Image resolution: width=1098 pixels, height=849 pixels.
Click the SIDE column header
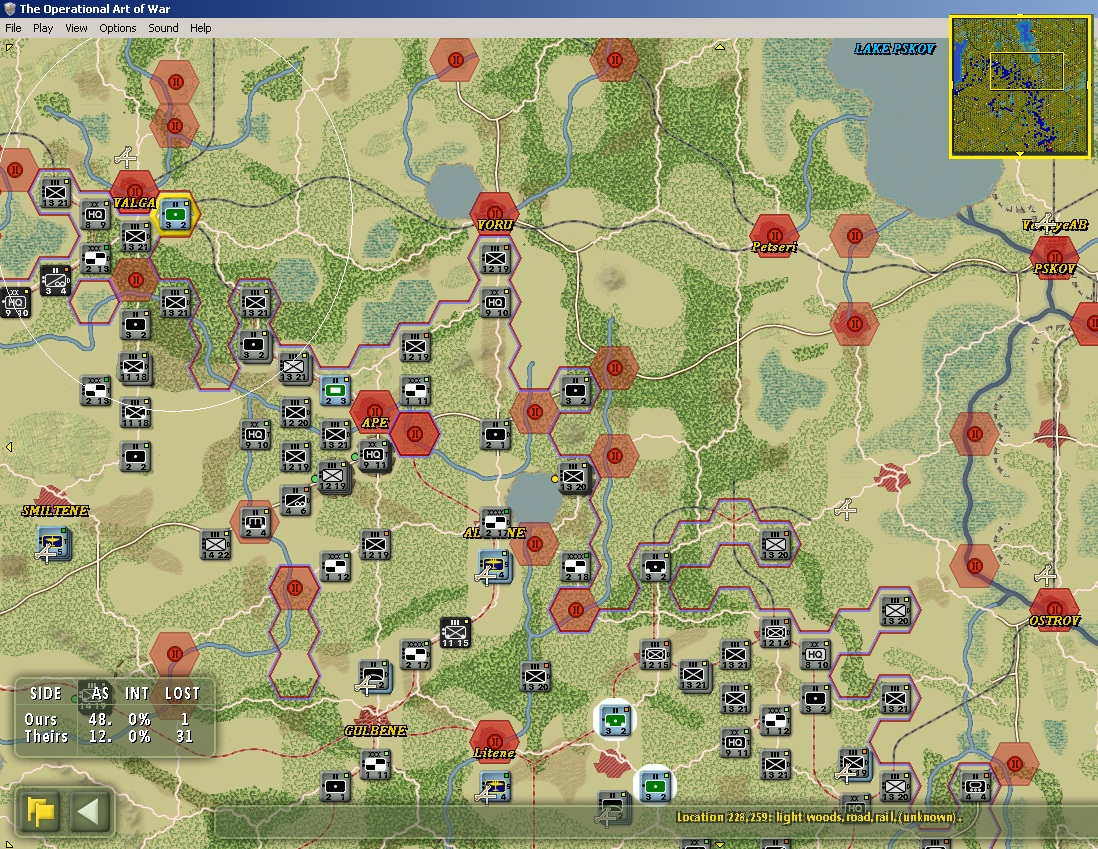tap(46, 693)
